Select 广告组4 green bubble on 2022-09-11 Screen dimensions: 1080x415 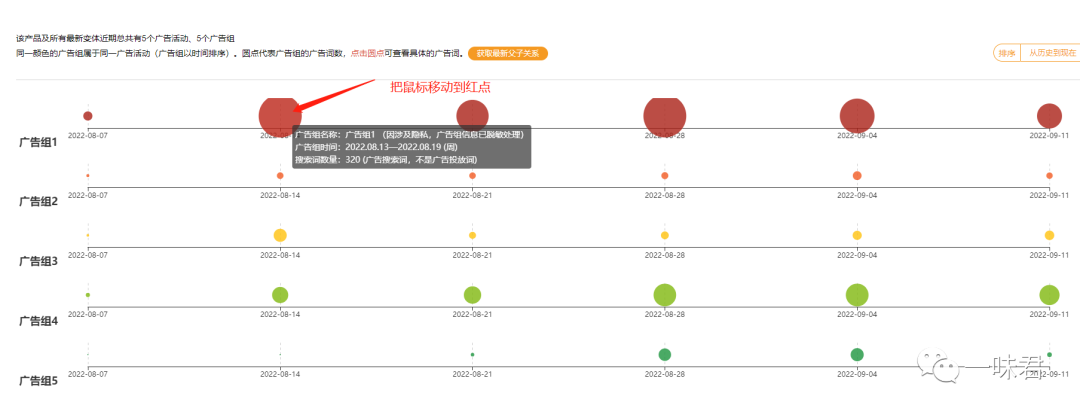tap(1049, 295)
